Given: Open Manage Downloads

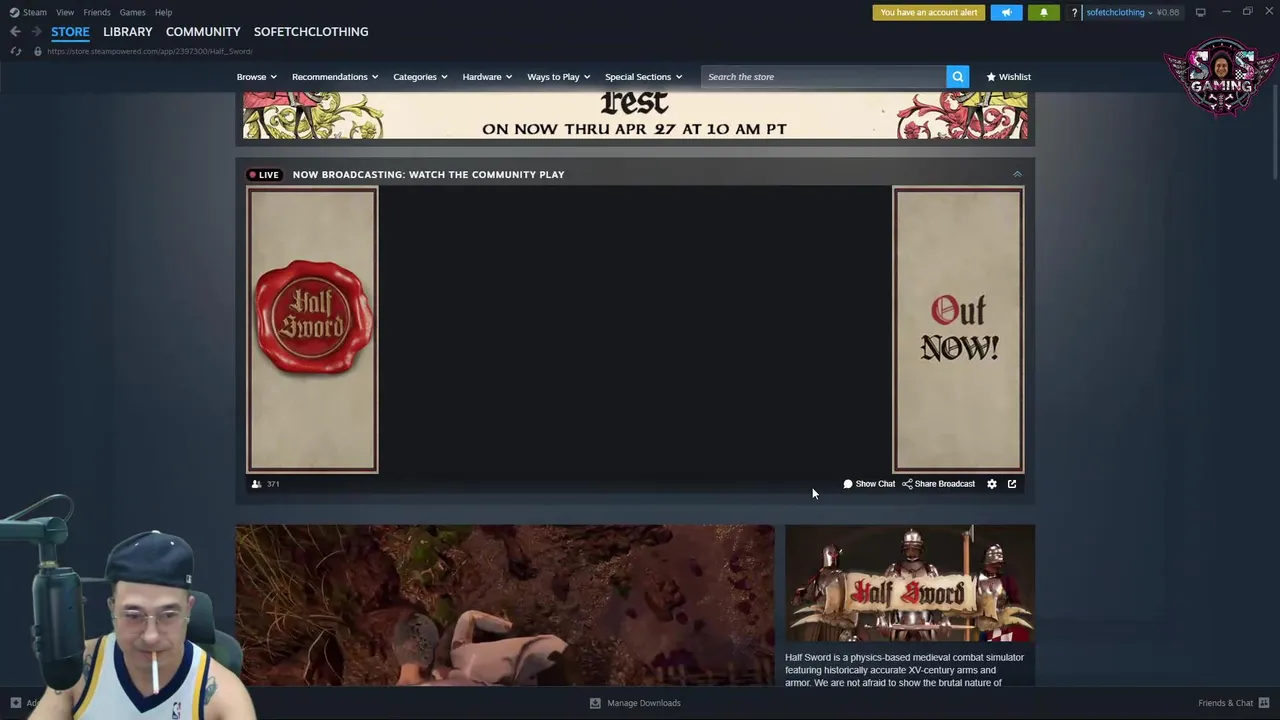Looking at the screenshot, I should [635, 703].
